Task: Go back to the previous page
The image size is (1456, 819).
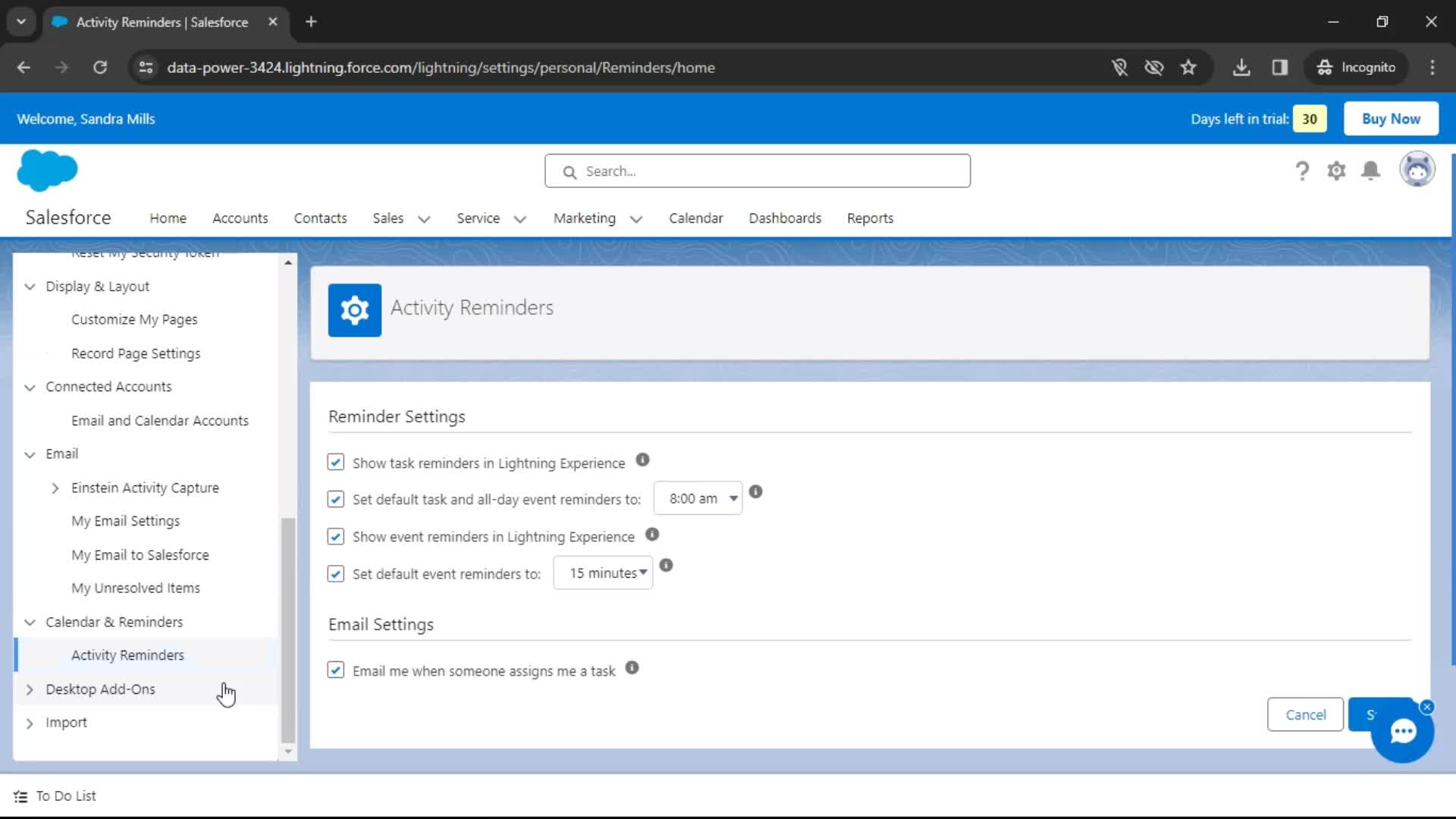Action: tap(24, 67)
